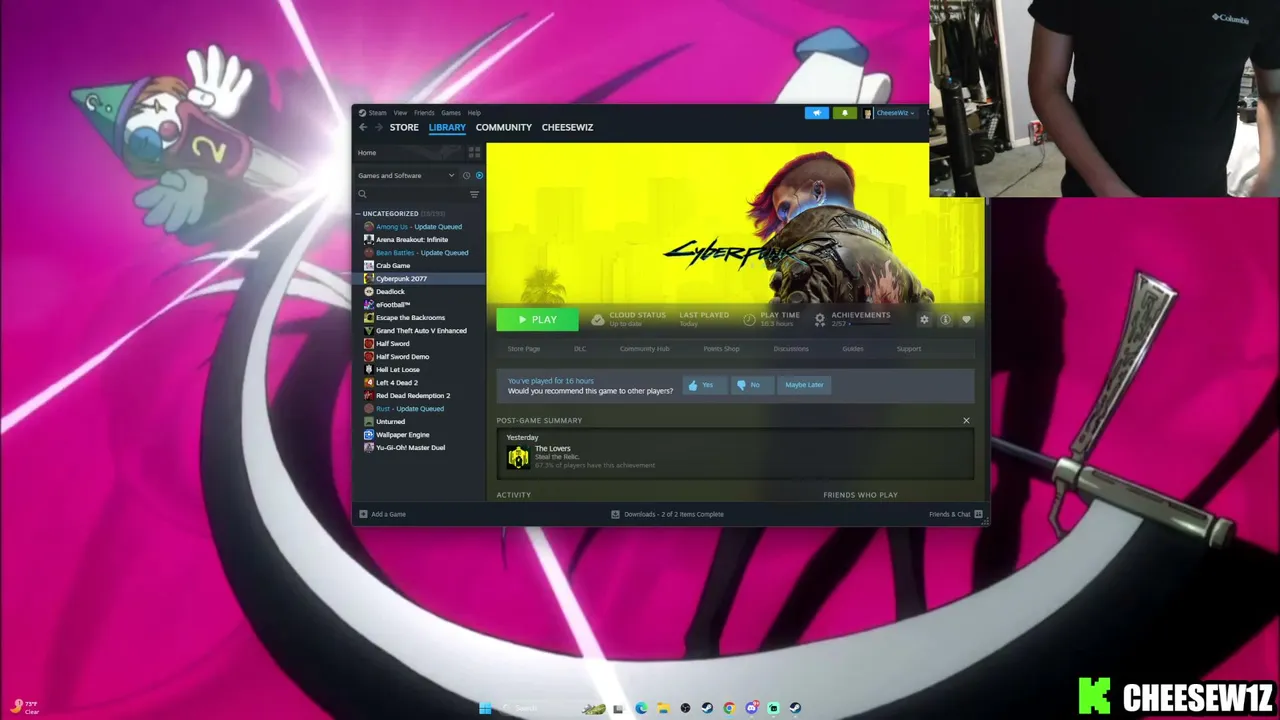Screen dimensions: 1280x720
Task: Select Half Sword Demo in the list
Action: pyautogui.click(x=420, y=357)
